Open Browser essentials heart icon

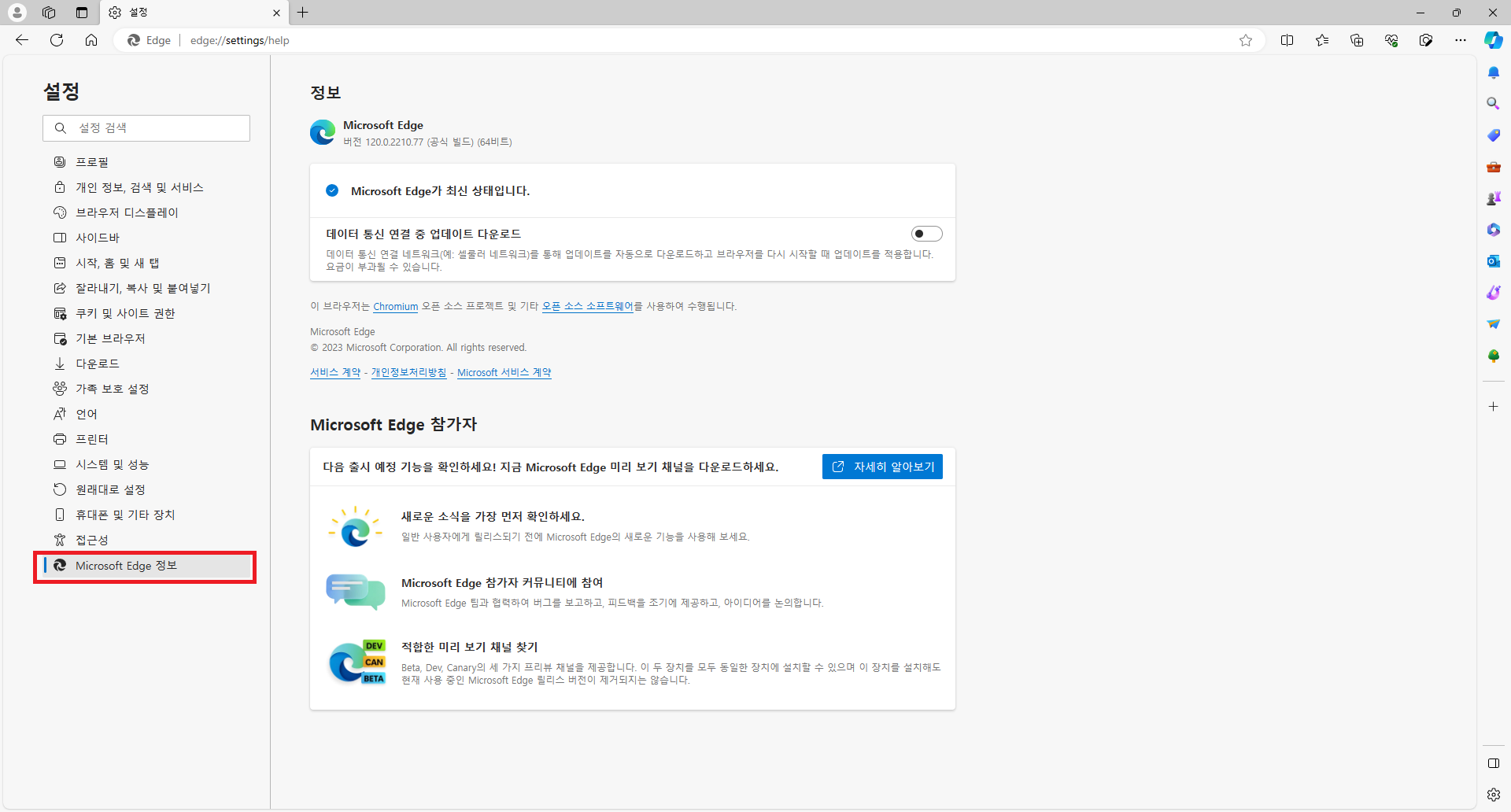point(1391,40)
